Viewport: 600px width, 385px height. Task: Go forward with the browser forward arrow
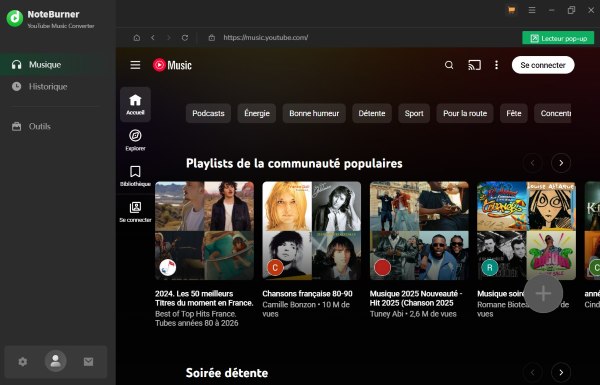click(169, 38)
